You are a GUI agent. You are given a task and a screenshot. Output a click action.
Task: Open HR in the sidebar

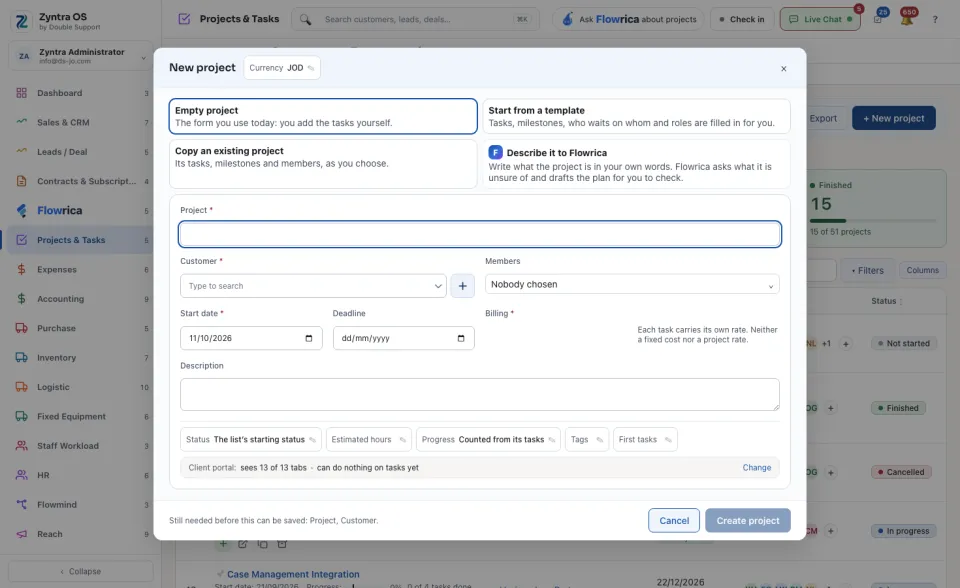click(81, 475)
